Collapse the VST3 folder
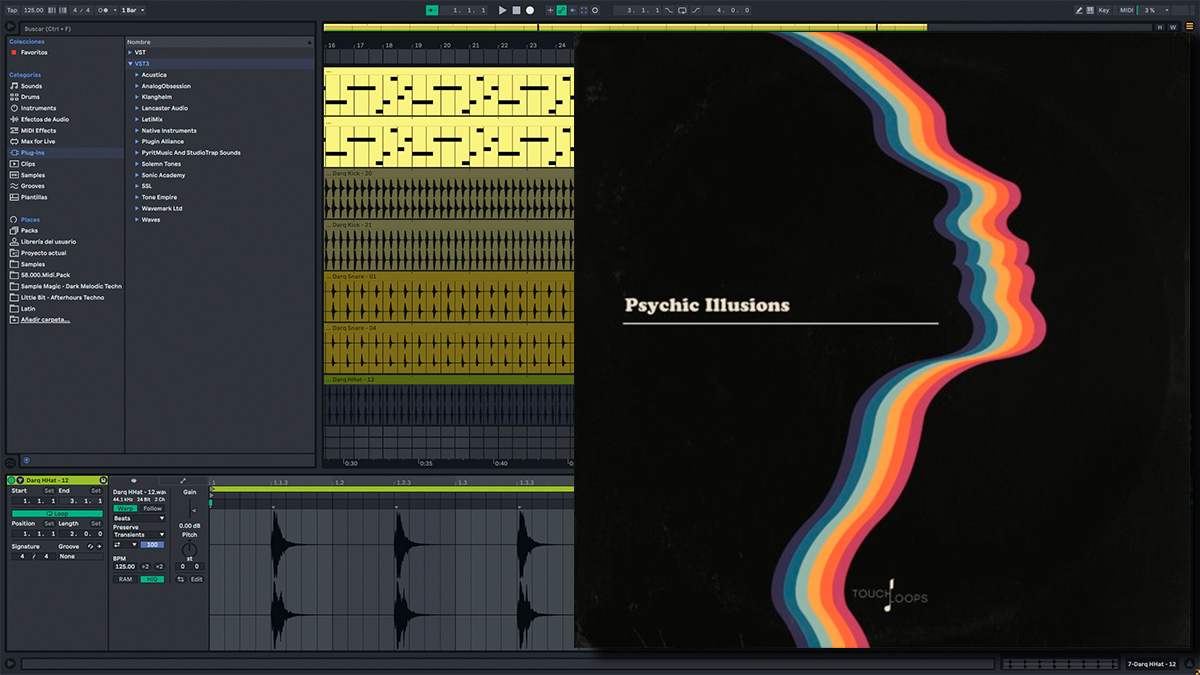Screen dimensions: 1200x675 pyautogui.click(x=130, y=63)
